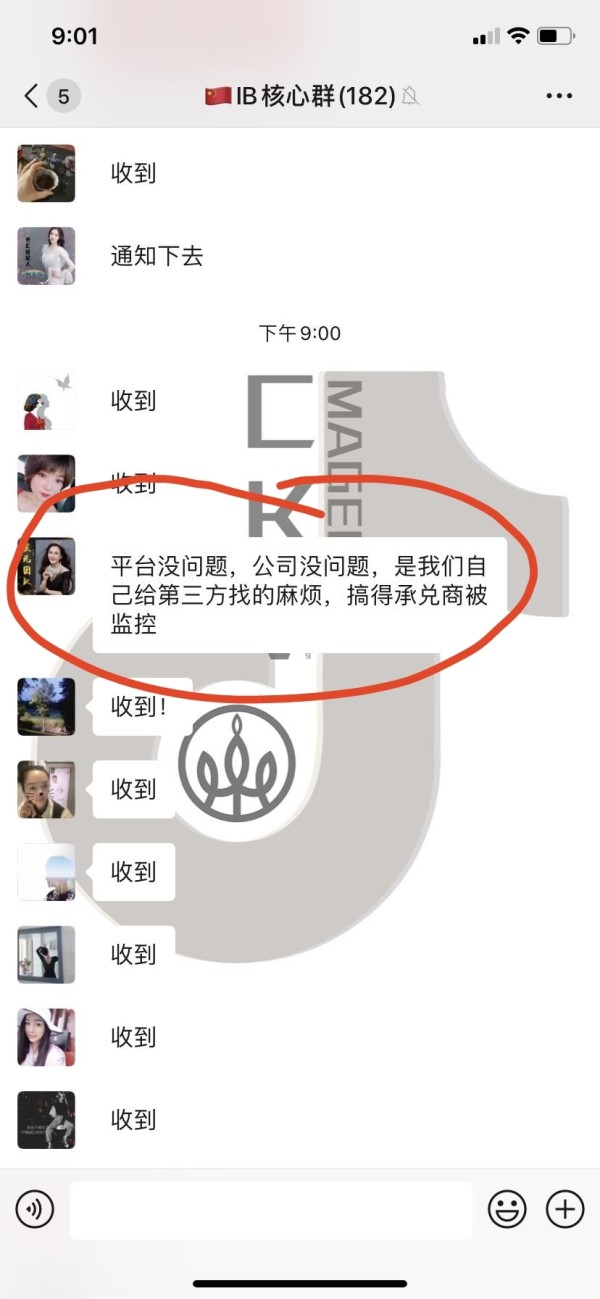Image resolution: width=600 pixels, height=1299 pixels.
Task: Tap the muted bell icon beside group name
Action: 410,97
